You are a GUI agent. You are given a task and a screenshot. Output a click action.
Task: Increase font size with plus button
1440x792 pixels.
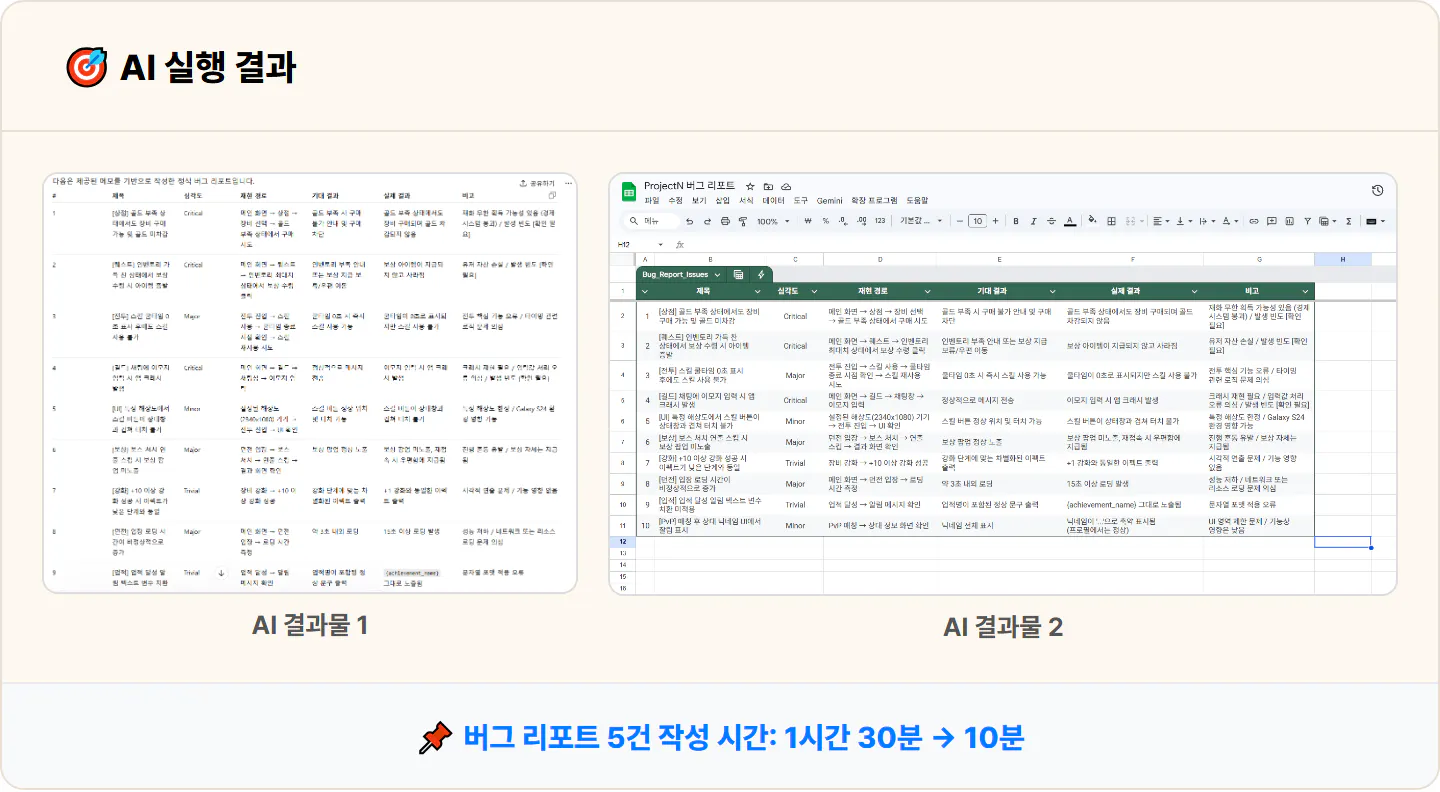(996, 221)
